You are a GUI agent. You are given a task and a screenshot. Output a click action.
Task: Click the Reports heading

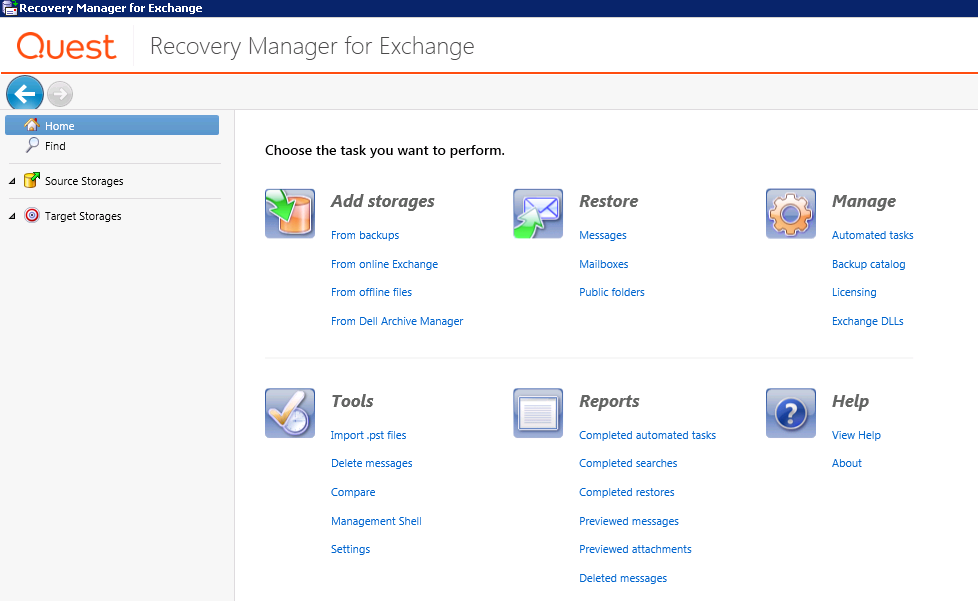pos(609,401)
